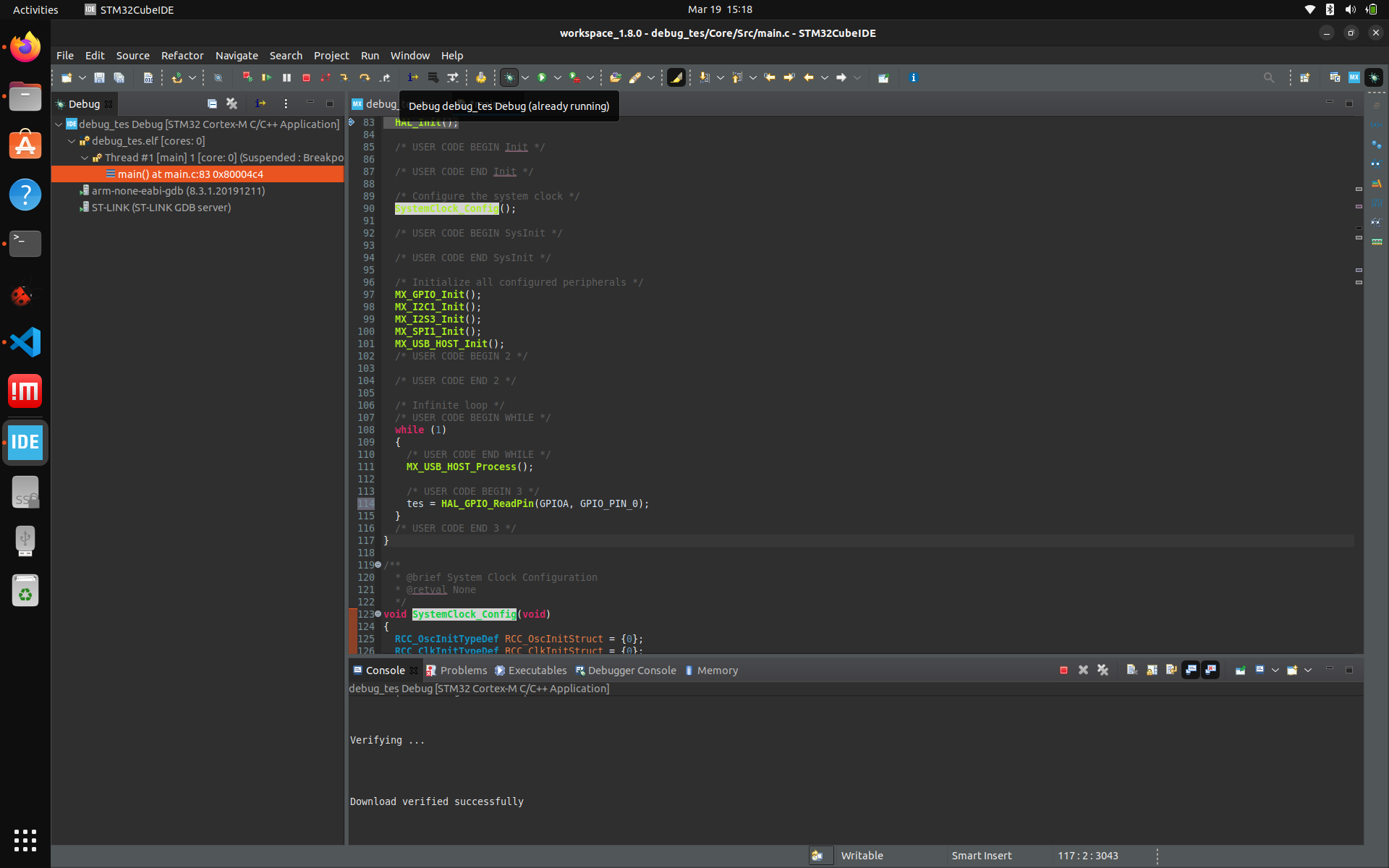Click the Step Return toolbar icon
Image resolution: width=1389 pixels, height=868 pixels.
point(385,77)
